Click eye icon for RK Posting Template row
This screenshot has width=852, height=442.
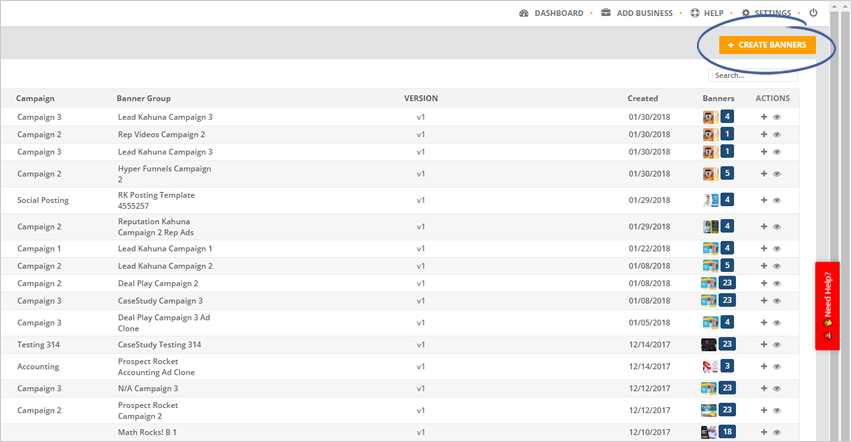point(777,200)
